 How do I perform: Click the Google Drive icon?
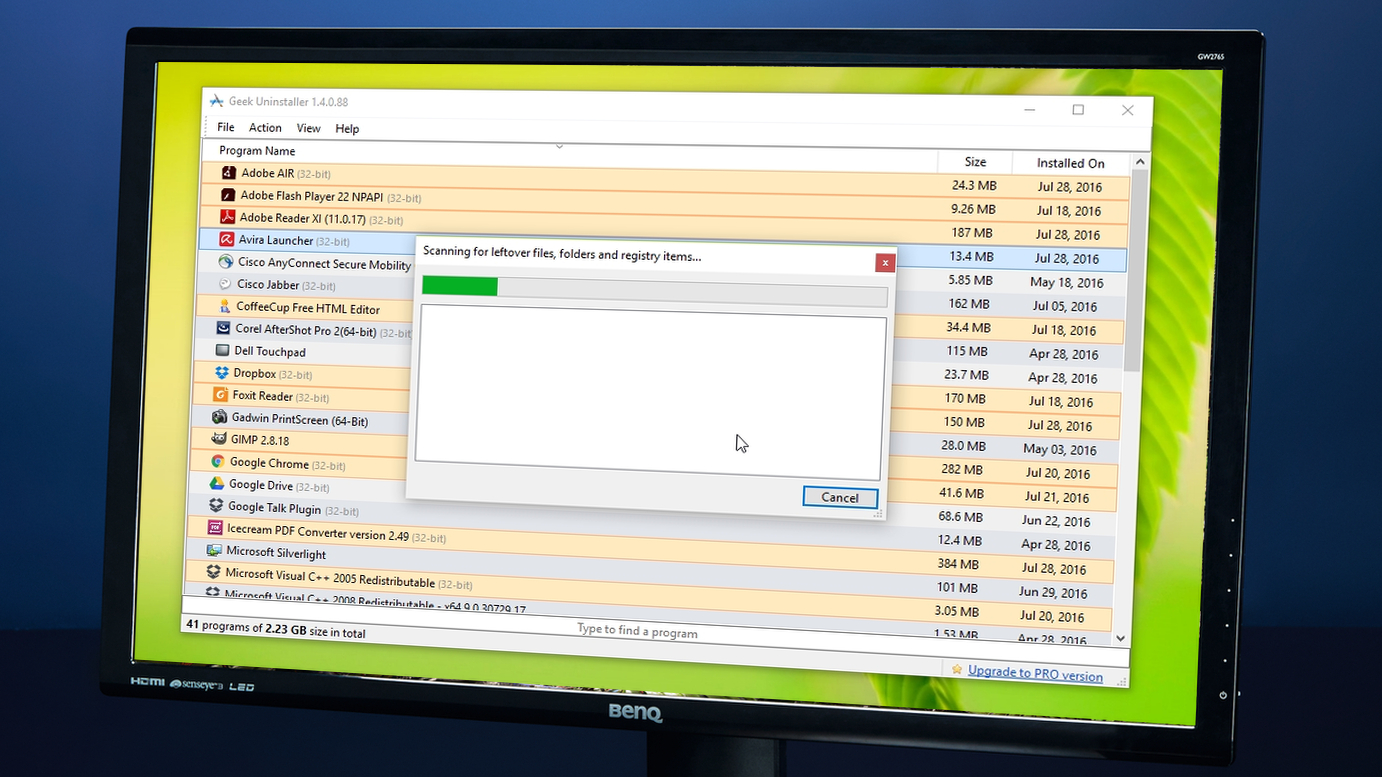coord(216,484)
